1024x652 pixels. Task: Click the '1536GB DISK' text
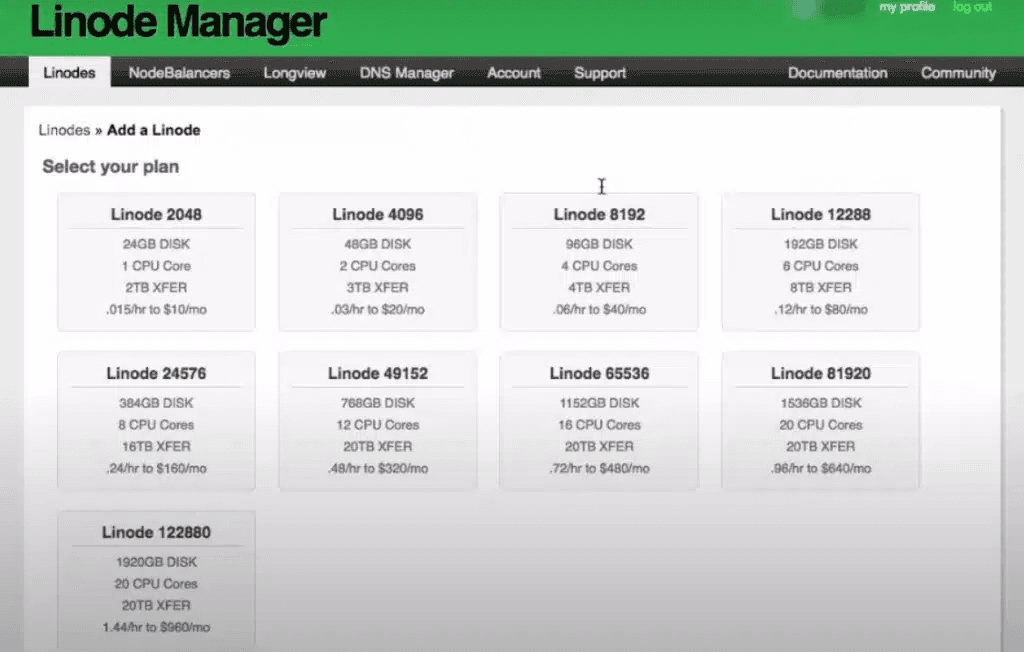click(x=820, y=402)
